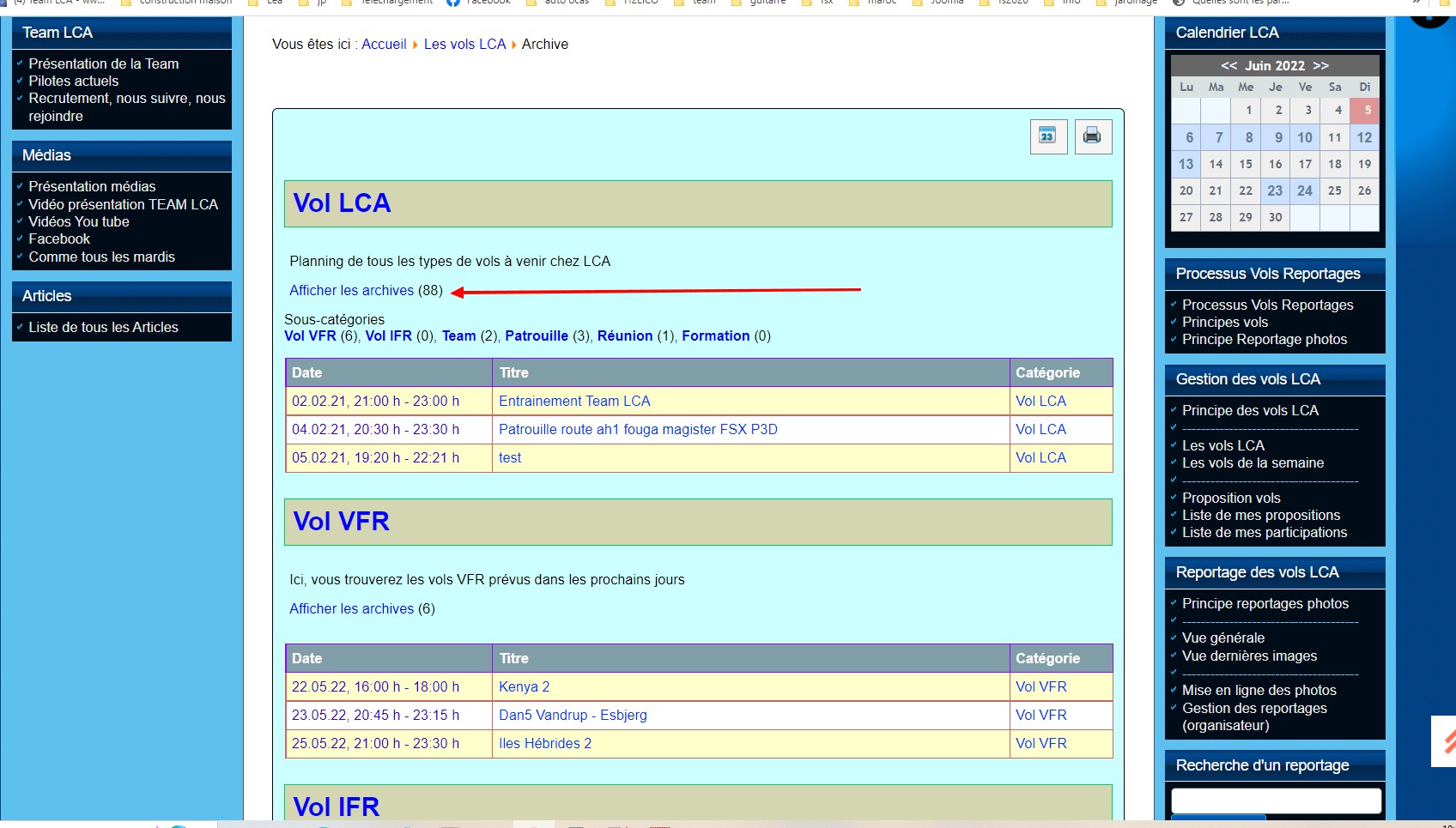Select Vidéos You tube in Médias menu

[79, 222]
